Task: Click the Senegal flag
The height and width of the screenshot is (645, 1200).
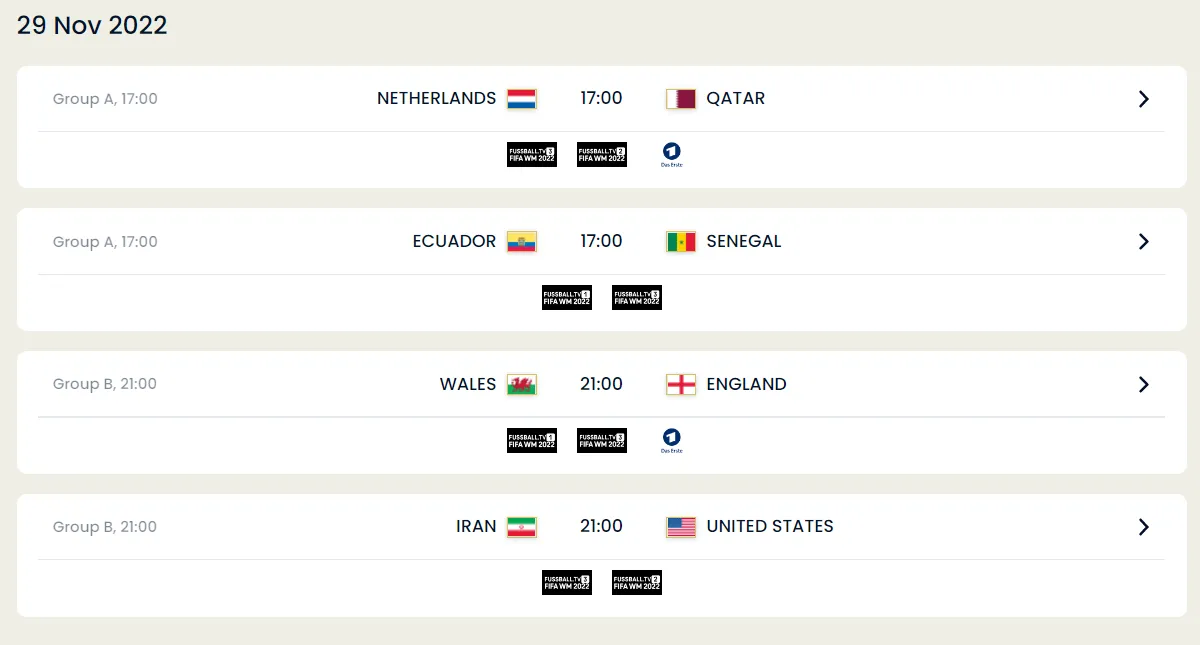Action: (681, 241)
